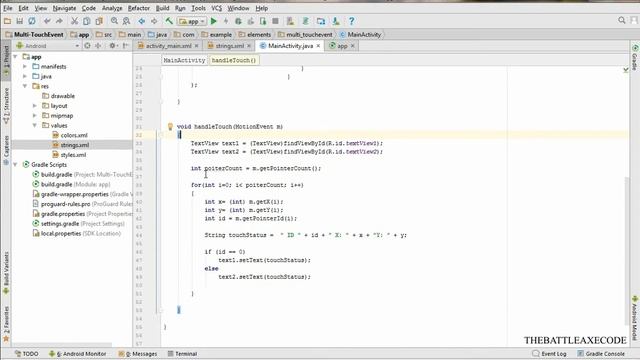This screenshot has width=640, height=360.
Task: Switch to strings.xml editor tab
Action: pyautogui.click(x=229, y=46)
